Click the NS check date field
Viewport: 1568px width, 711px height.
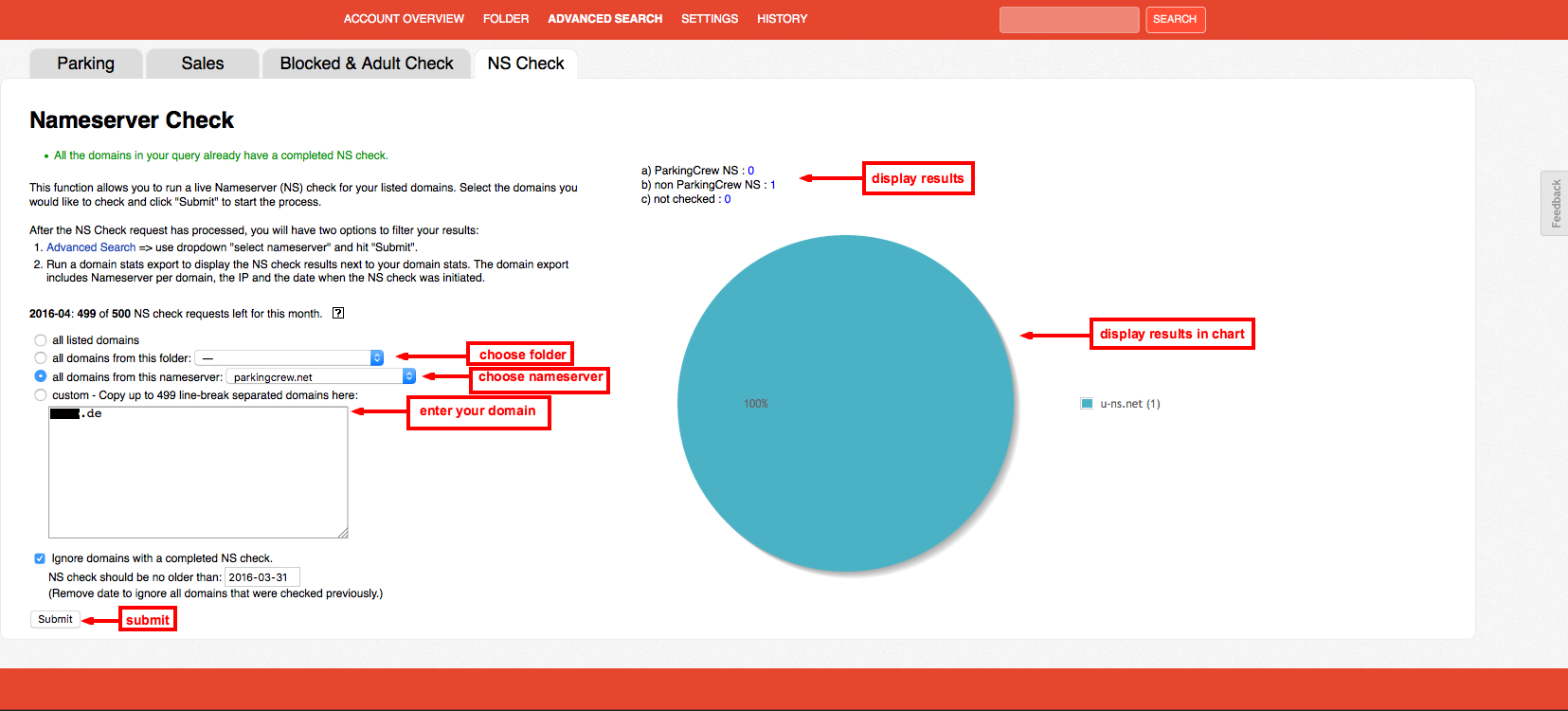pyautogui.click(x=262, y=577)
